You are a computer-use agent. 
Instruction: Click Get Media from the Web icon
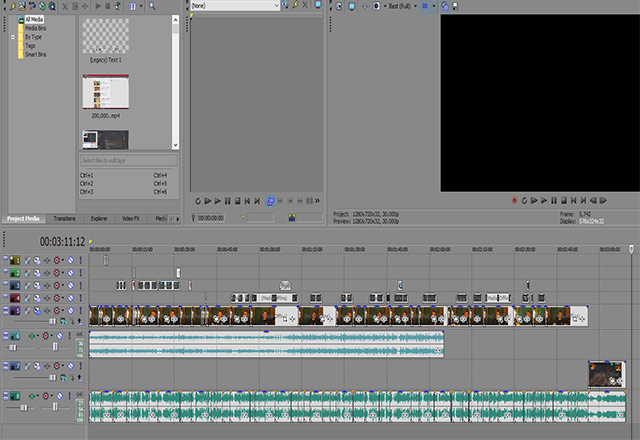[52, 6]
